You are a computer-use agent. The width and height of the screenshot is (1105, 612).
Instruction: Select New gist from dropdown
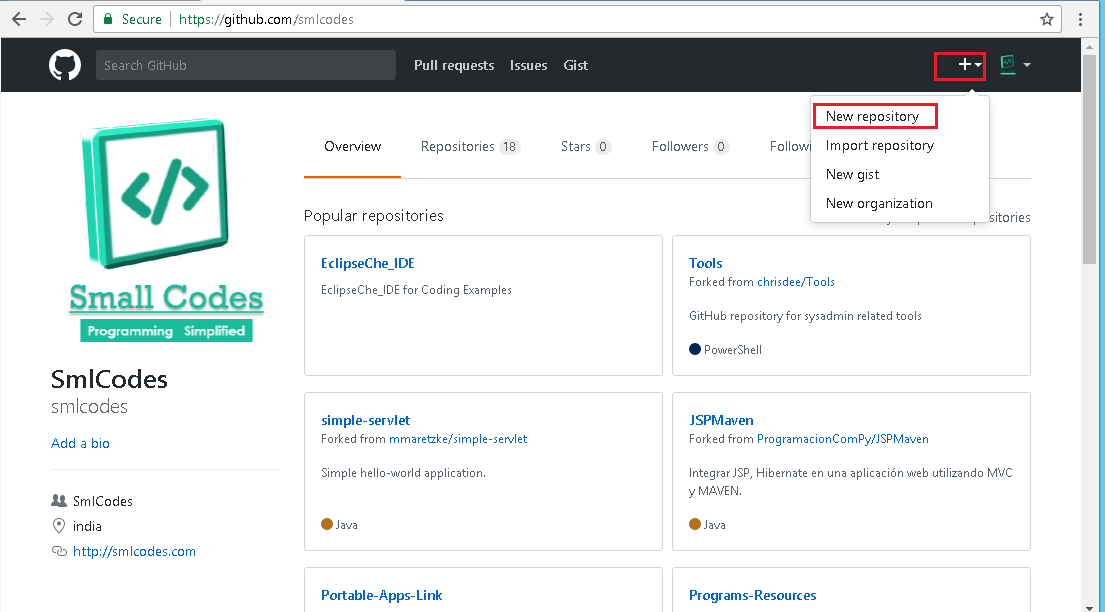tap(852, 174)
